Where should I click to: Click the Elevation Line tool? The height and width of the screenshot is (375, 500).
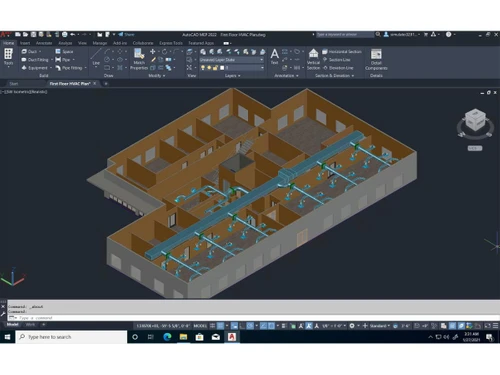pos(338,68)
